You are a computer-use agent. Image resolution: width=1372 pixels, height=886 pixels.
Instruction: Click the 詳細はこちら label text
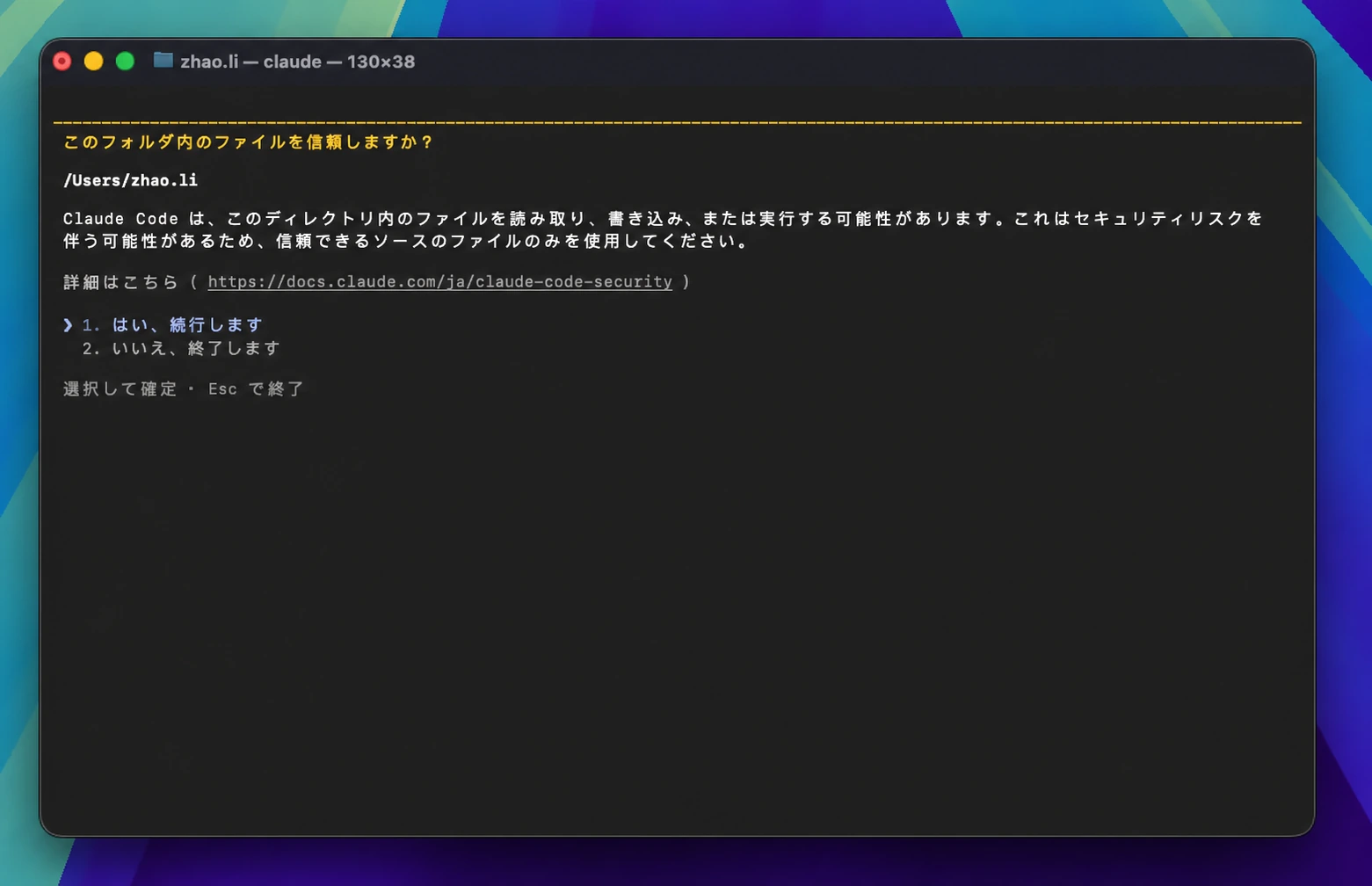click(x=120, y=282)
